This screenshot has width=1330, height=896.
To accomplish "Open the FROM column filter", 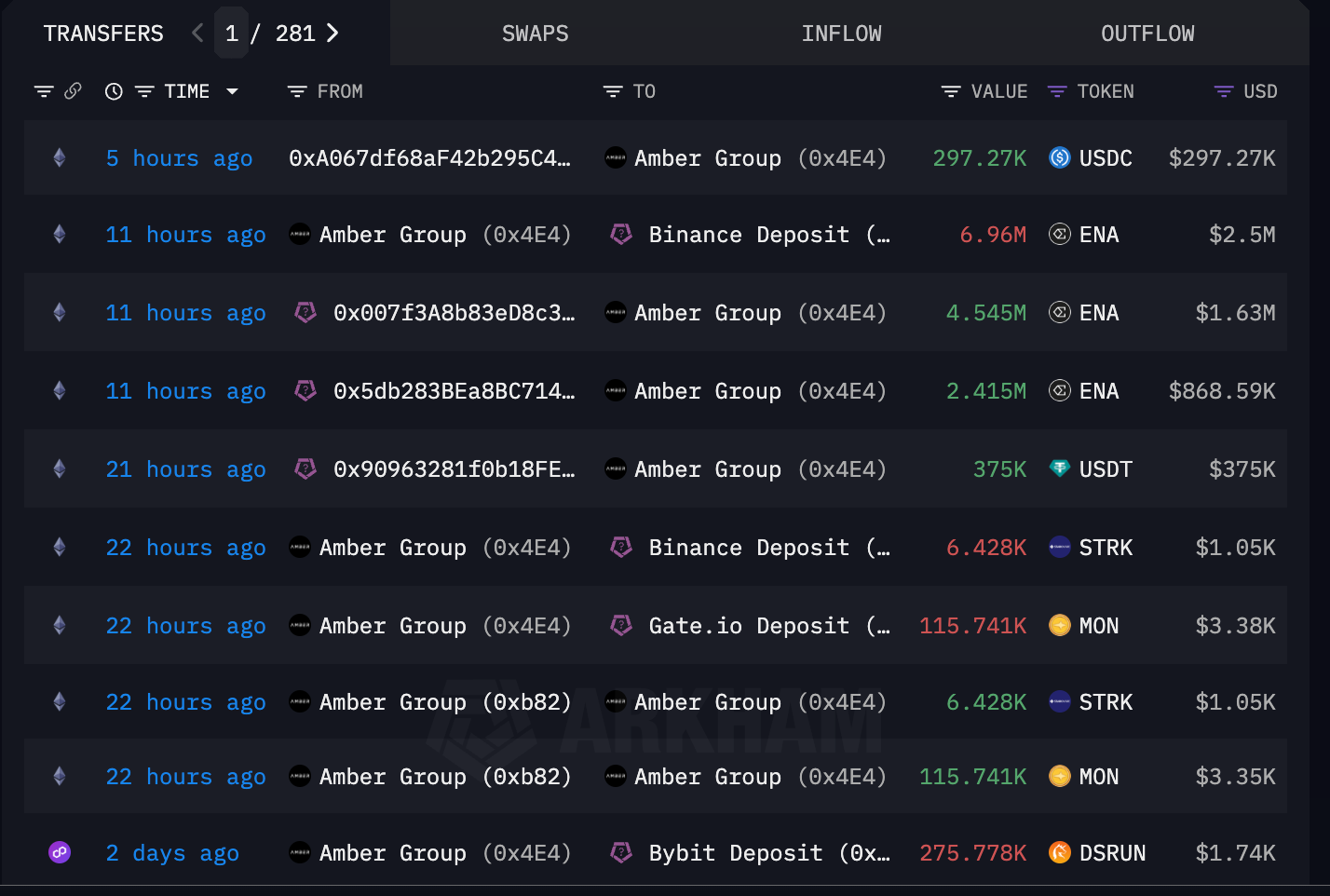I will [x=297, y=91].
